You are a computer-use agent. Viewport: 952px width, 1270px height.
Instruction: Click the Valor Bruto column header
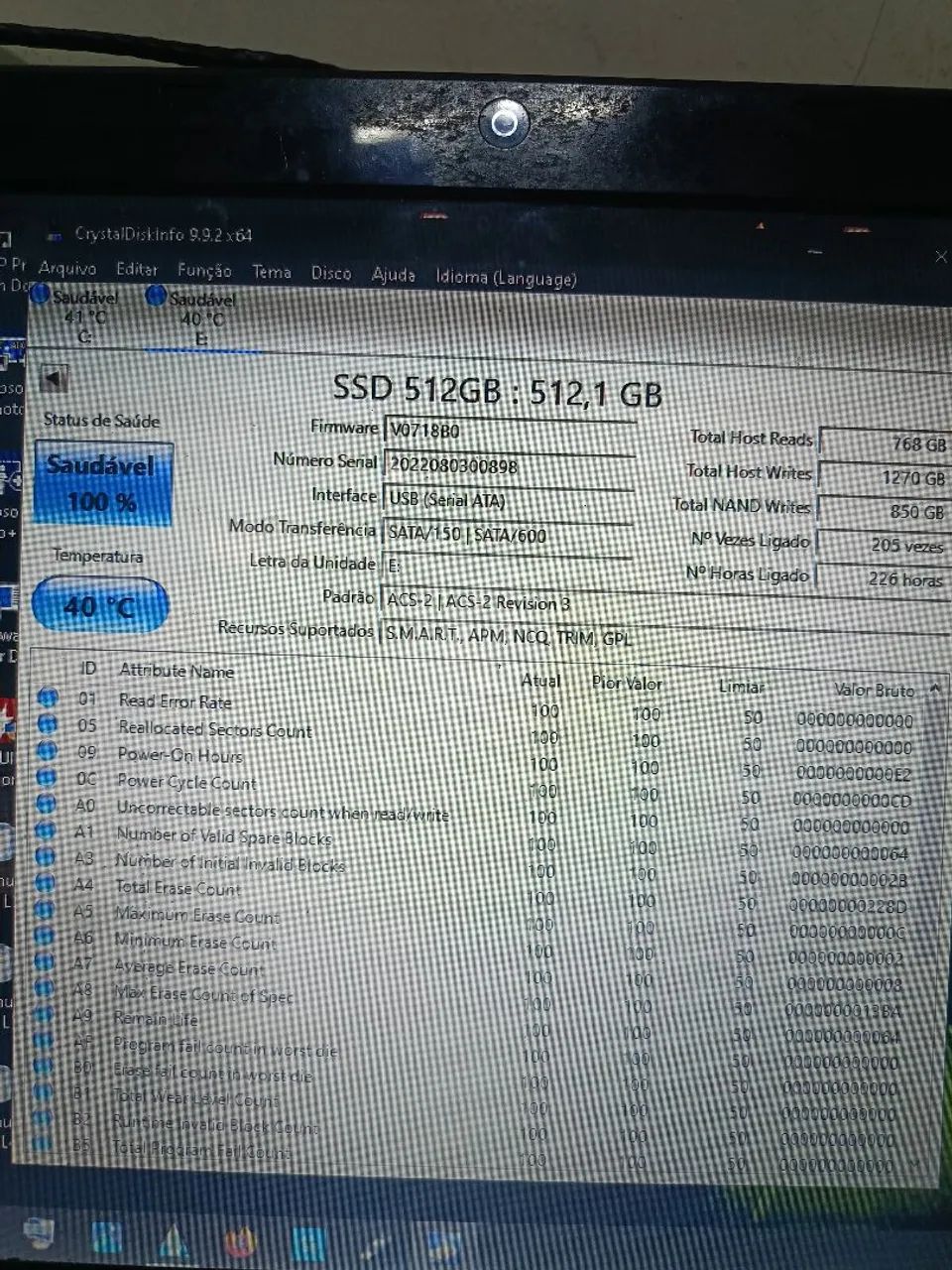click(x=874, y=690)
